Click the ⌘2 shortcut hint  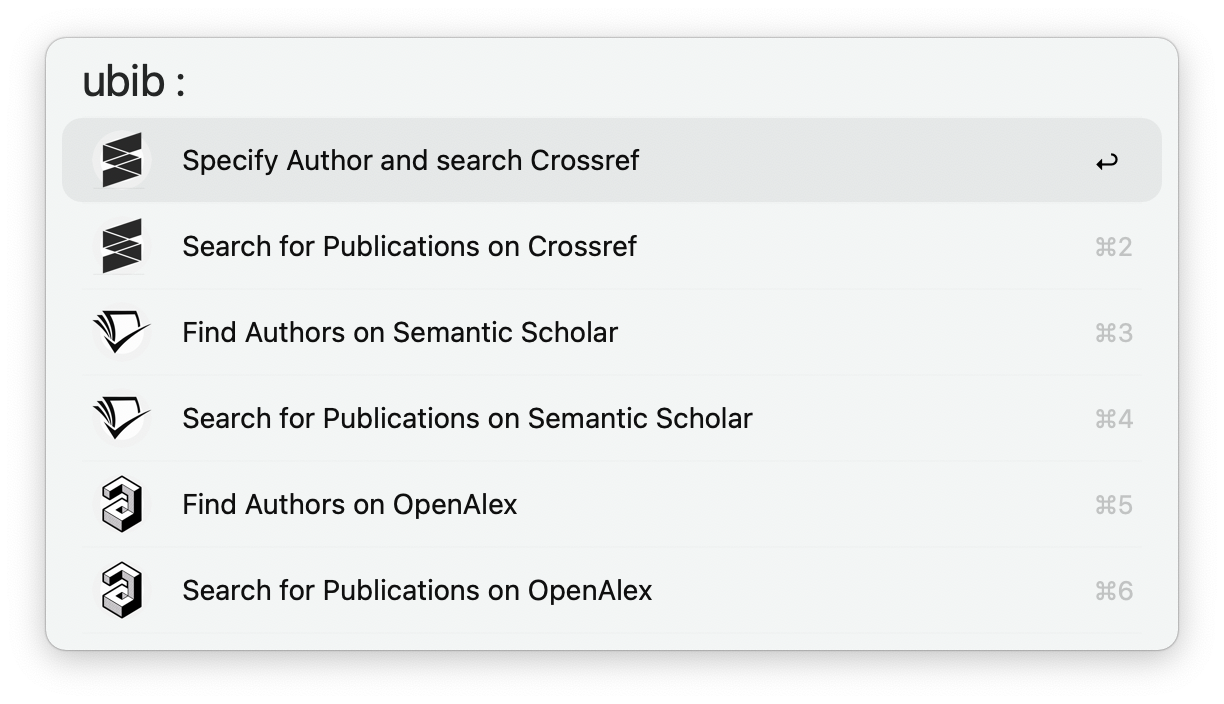[x=1113, y=247]
